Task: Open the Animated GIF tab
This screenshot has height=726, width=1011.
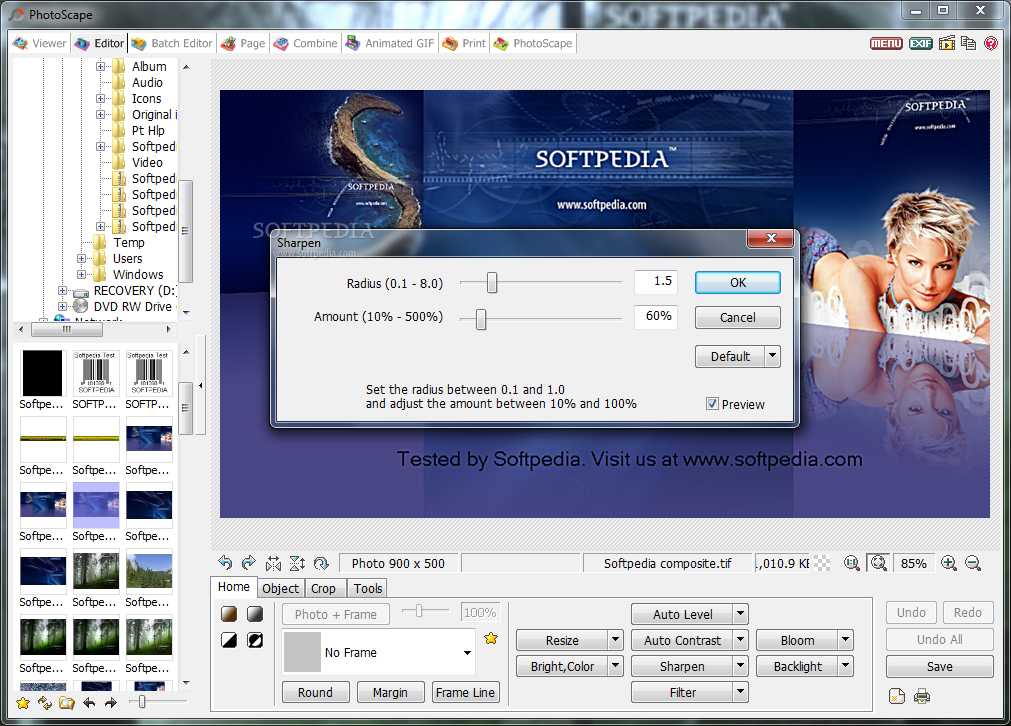Action: 391,43
